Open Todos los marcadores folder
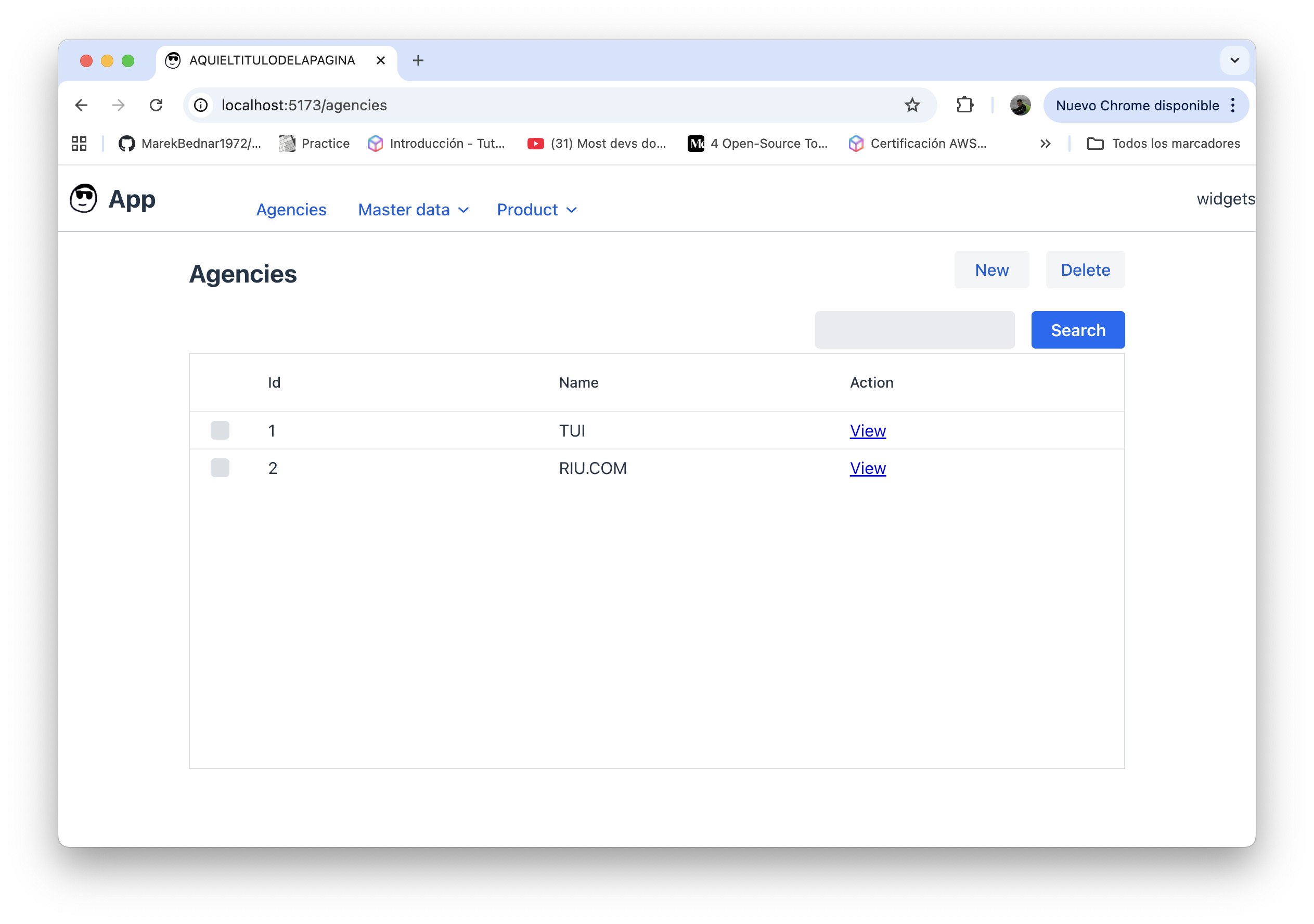 pyautogui.click(x=1163, y=144)
